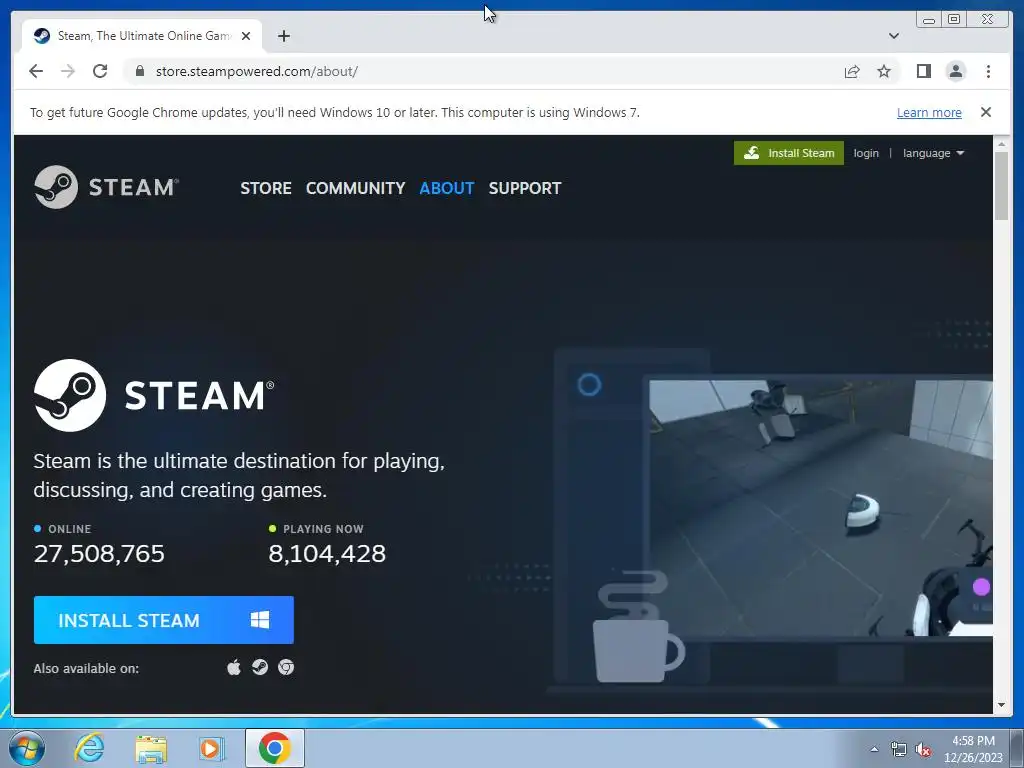Click the network tray icon
This screenshot has width=1024, height=768.
(899, 750)
